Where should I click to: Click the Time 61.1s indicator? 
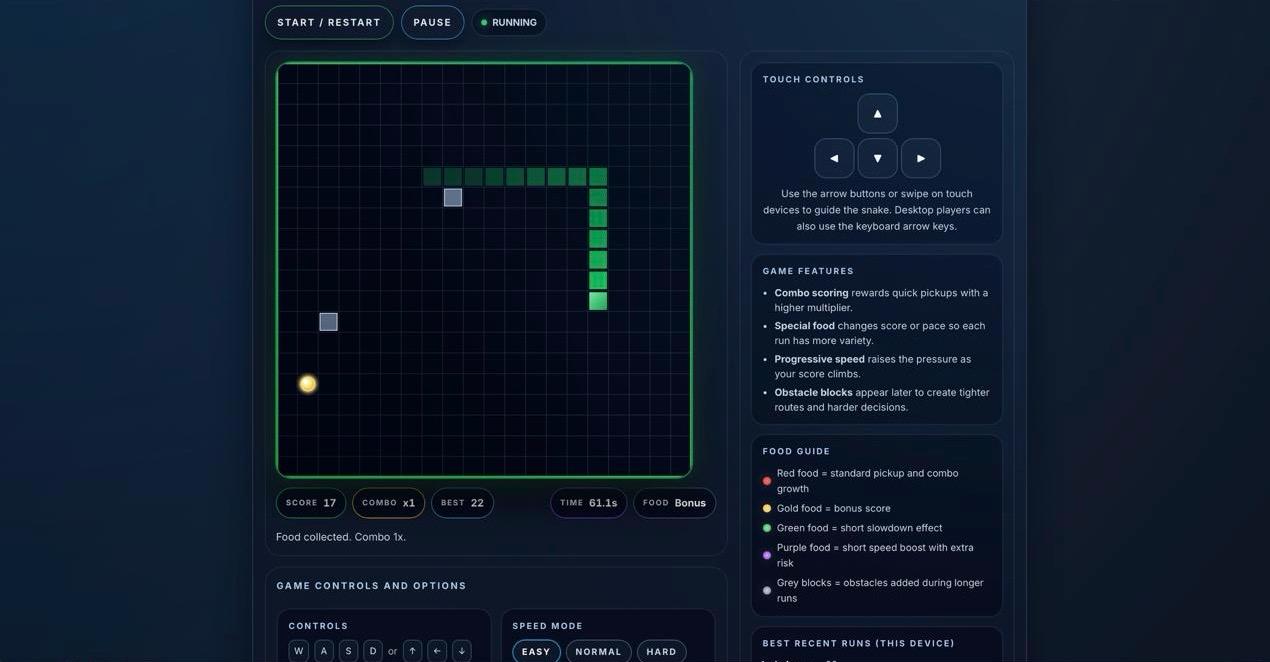(589, 503)
